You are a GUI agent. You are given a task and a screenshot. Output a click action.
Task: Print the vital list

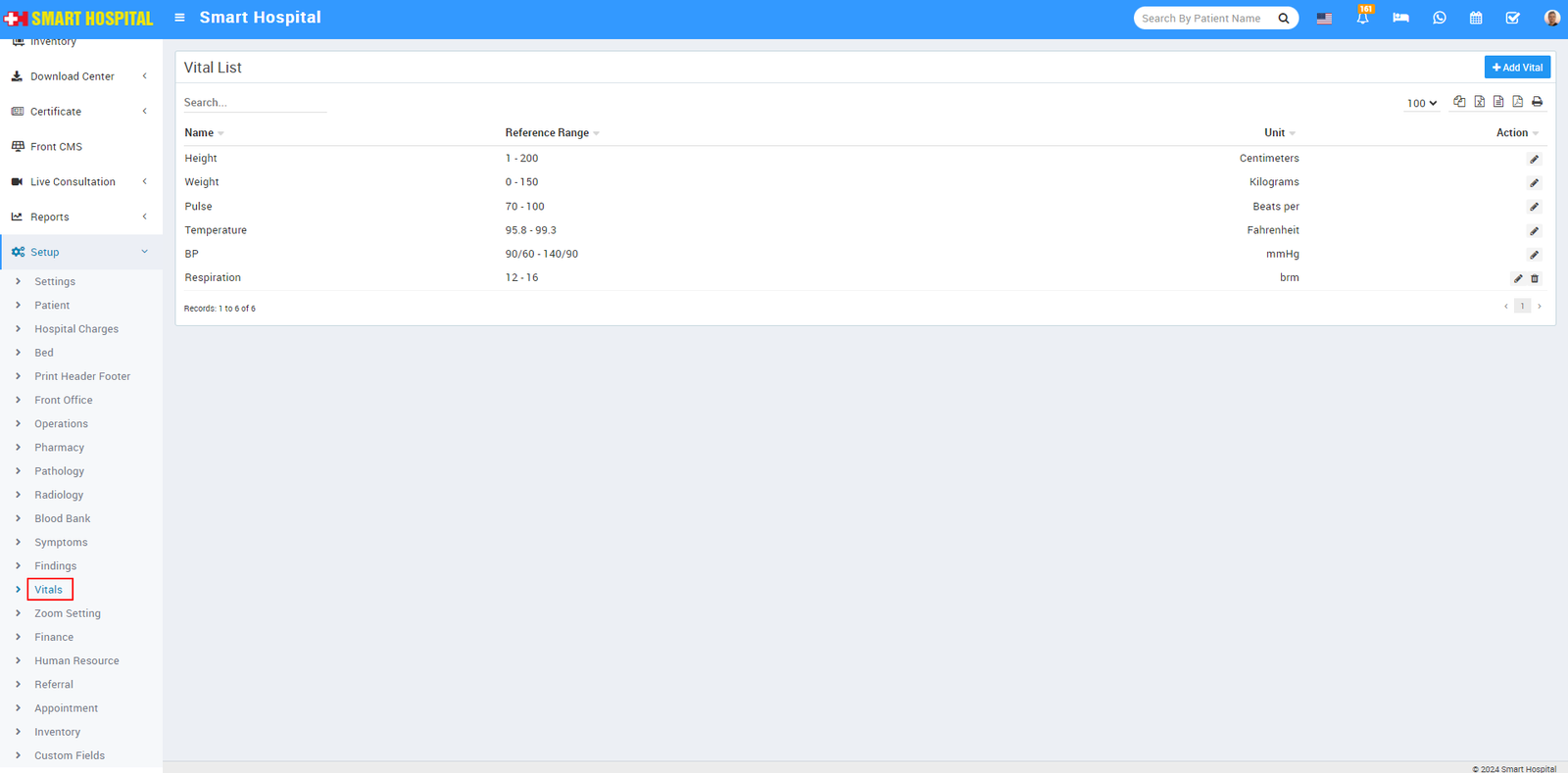[x=1537, y=102]
